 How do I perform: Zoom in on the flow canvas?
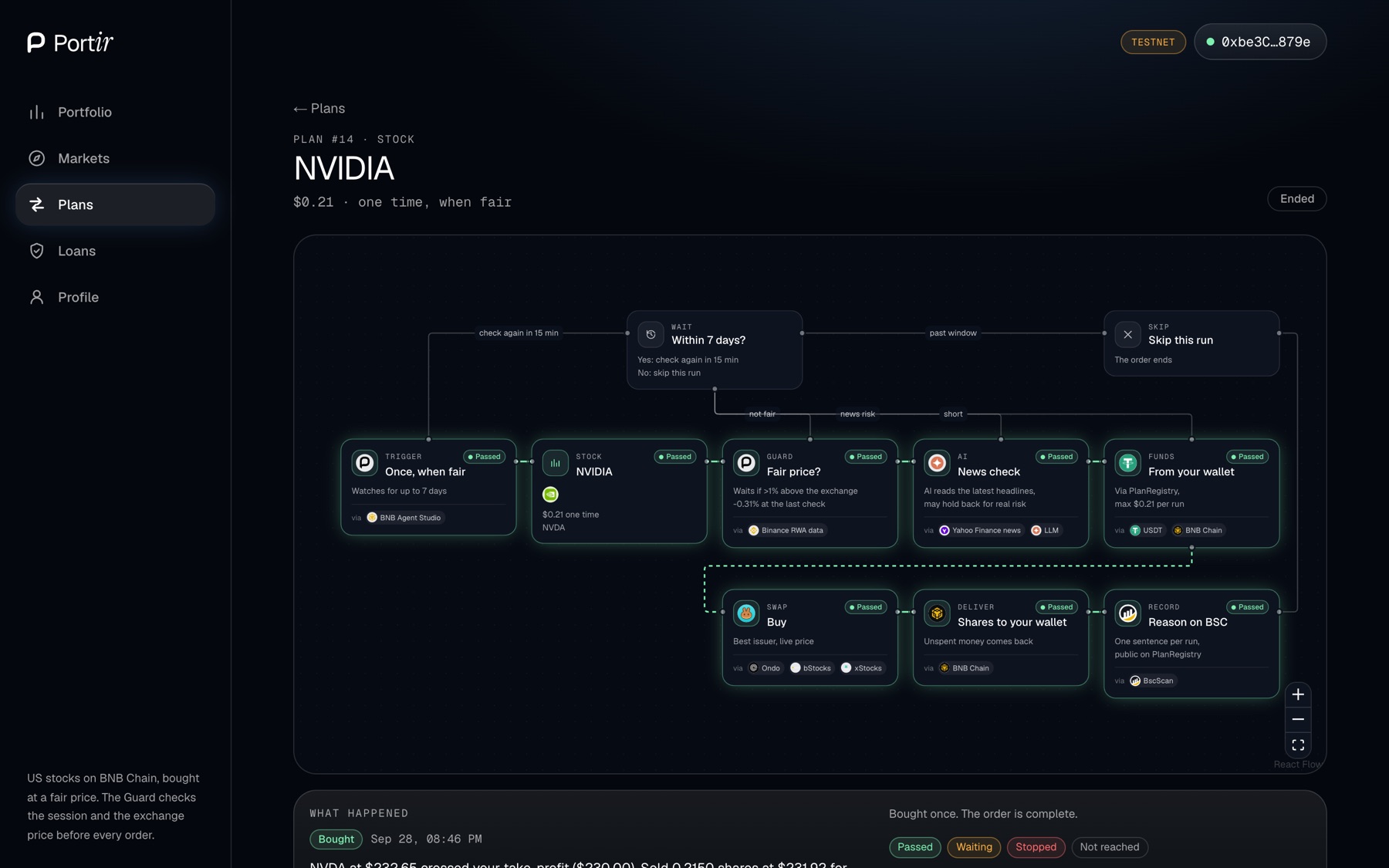click(x=1298, y=694)
